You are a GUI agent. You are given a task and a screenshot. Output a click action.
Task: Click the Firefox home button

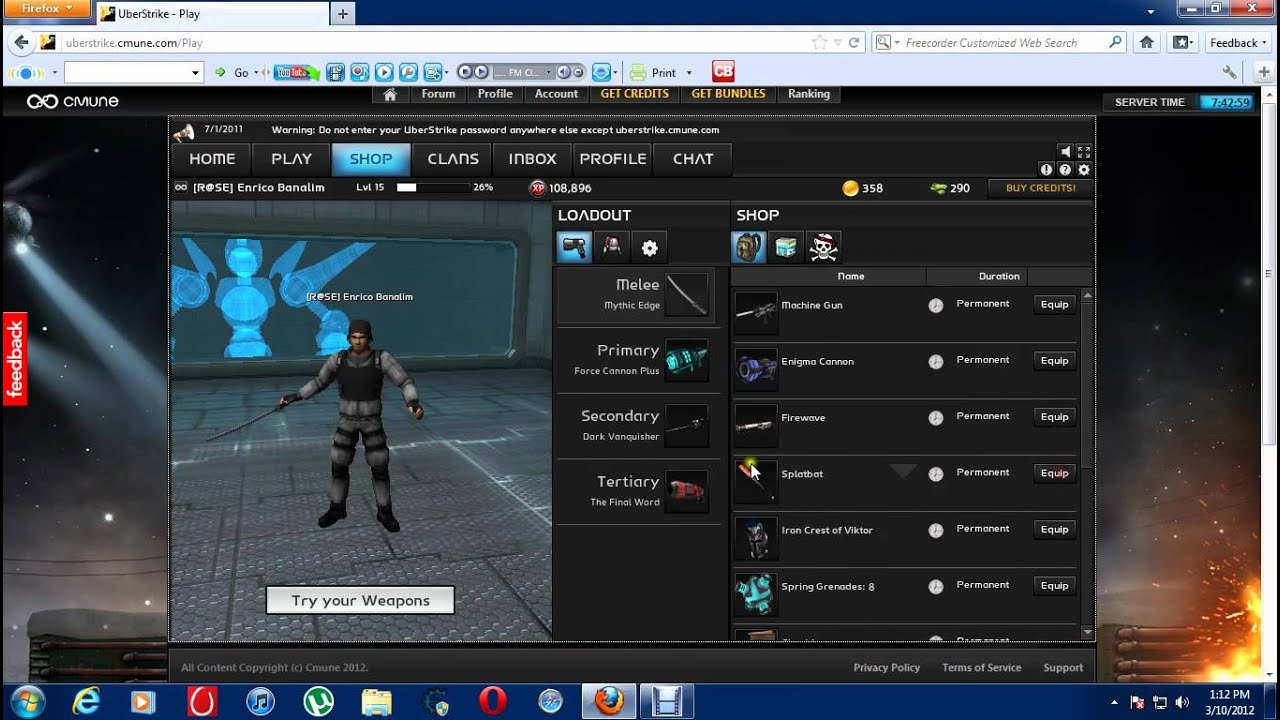coord(1147,43)
